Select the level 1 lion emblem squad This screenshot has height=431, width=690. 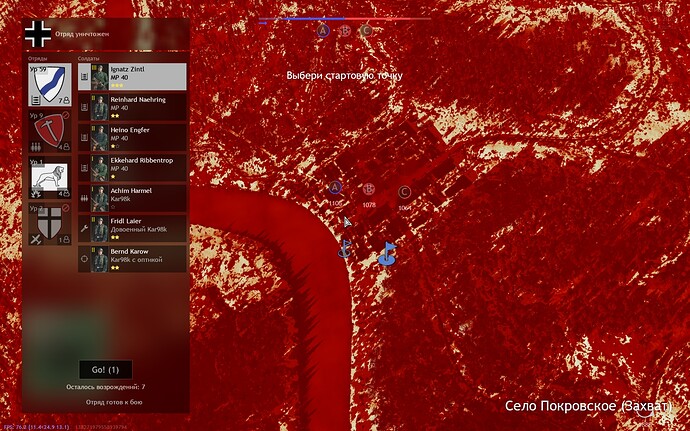click(x=50, y=177)
